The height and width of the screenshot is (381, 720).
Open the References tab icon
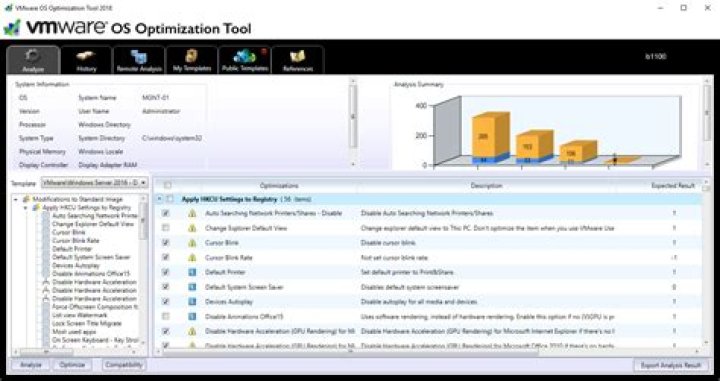click(298, 56)
